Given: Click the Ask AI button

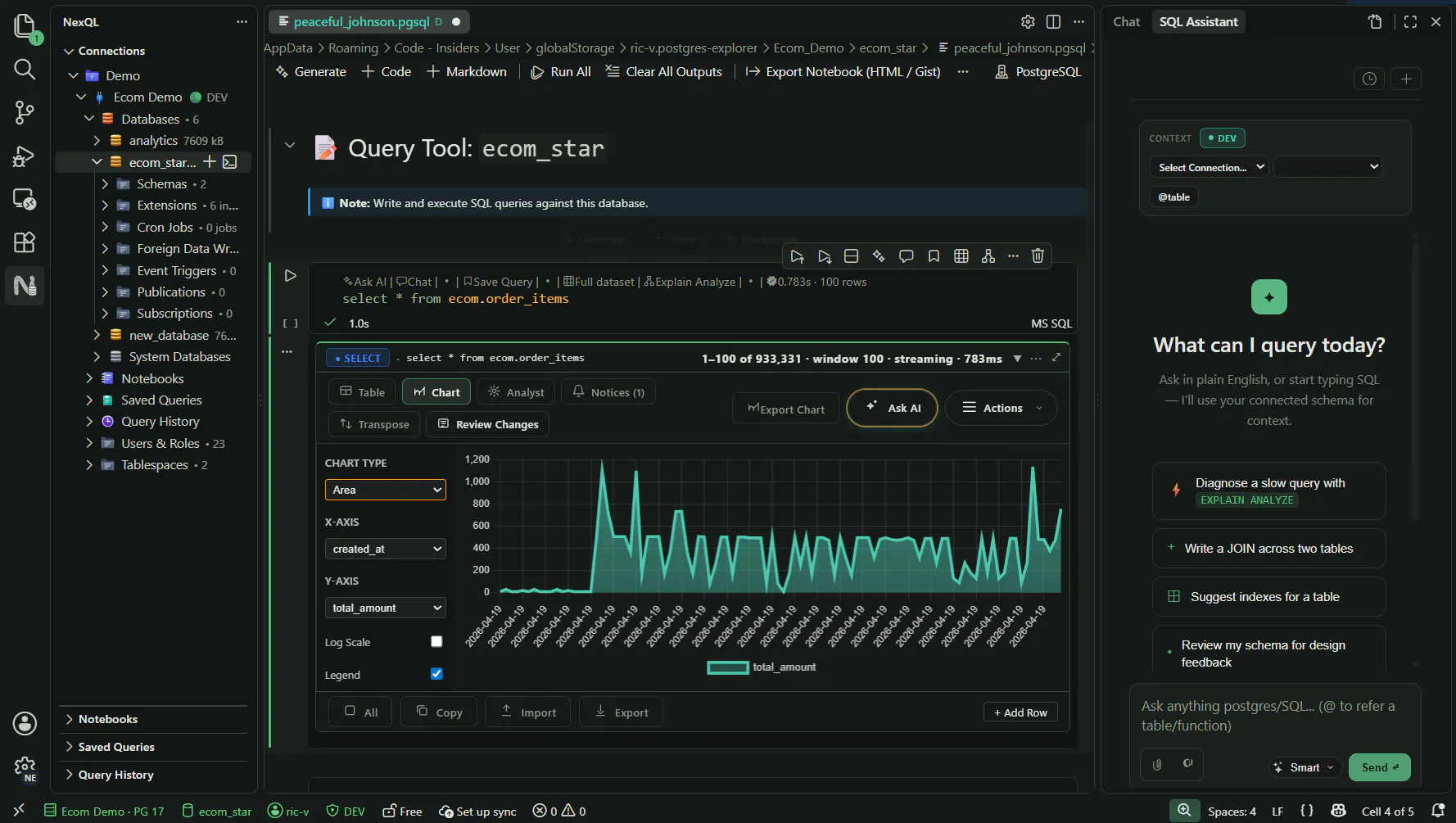Looking at the screenshot, I should click(893, 408).
